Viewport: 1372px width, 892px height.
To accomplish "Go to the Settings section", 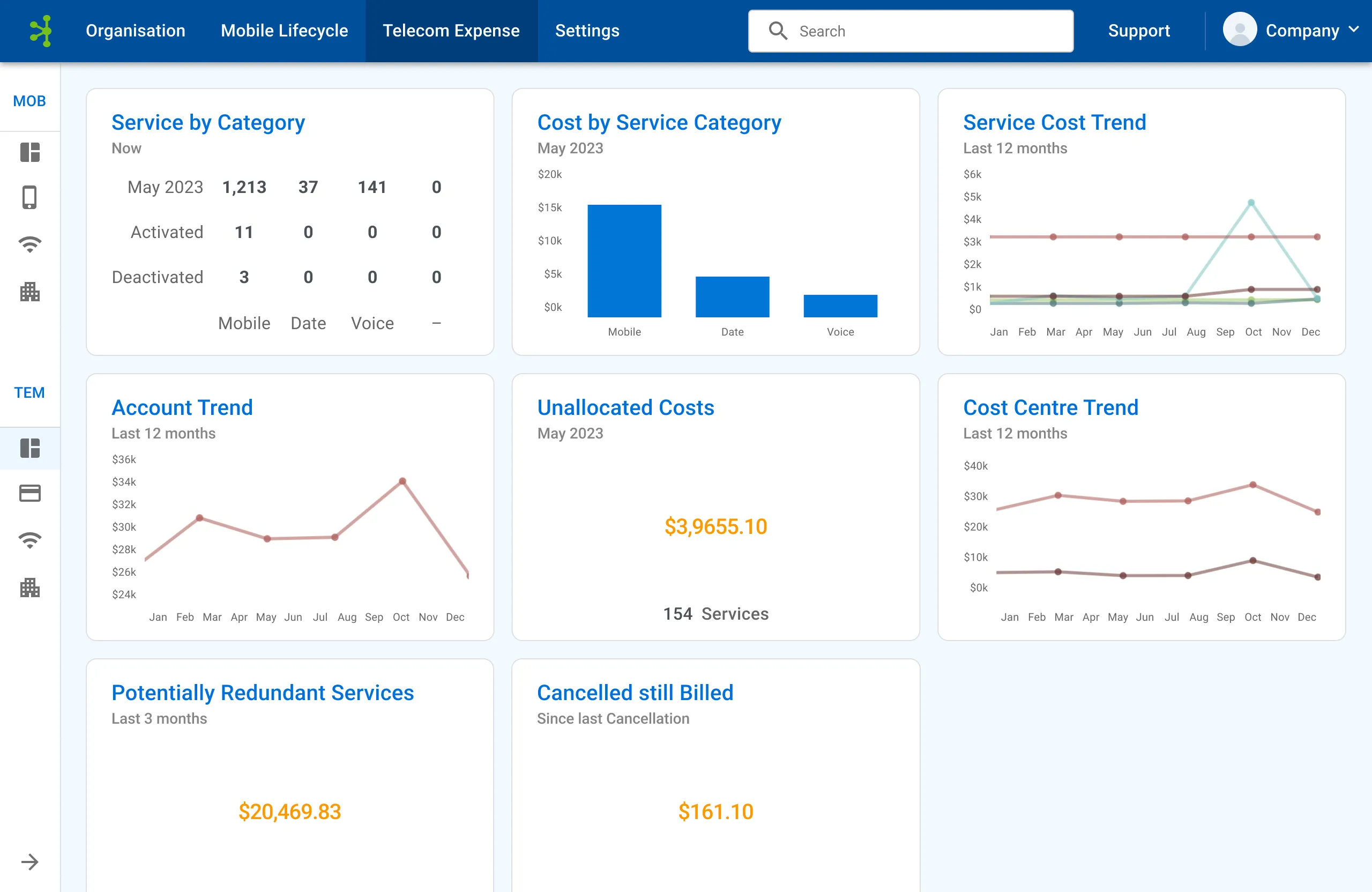I will tap(587, 31).
